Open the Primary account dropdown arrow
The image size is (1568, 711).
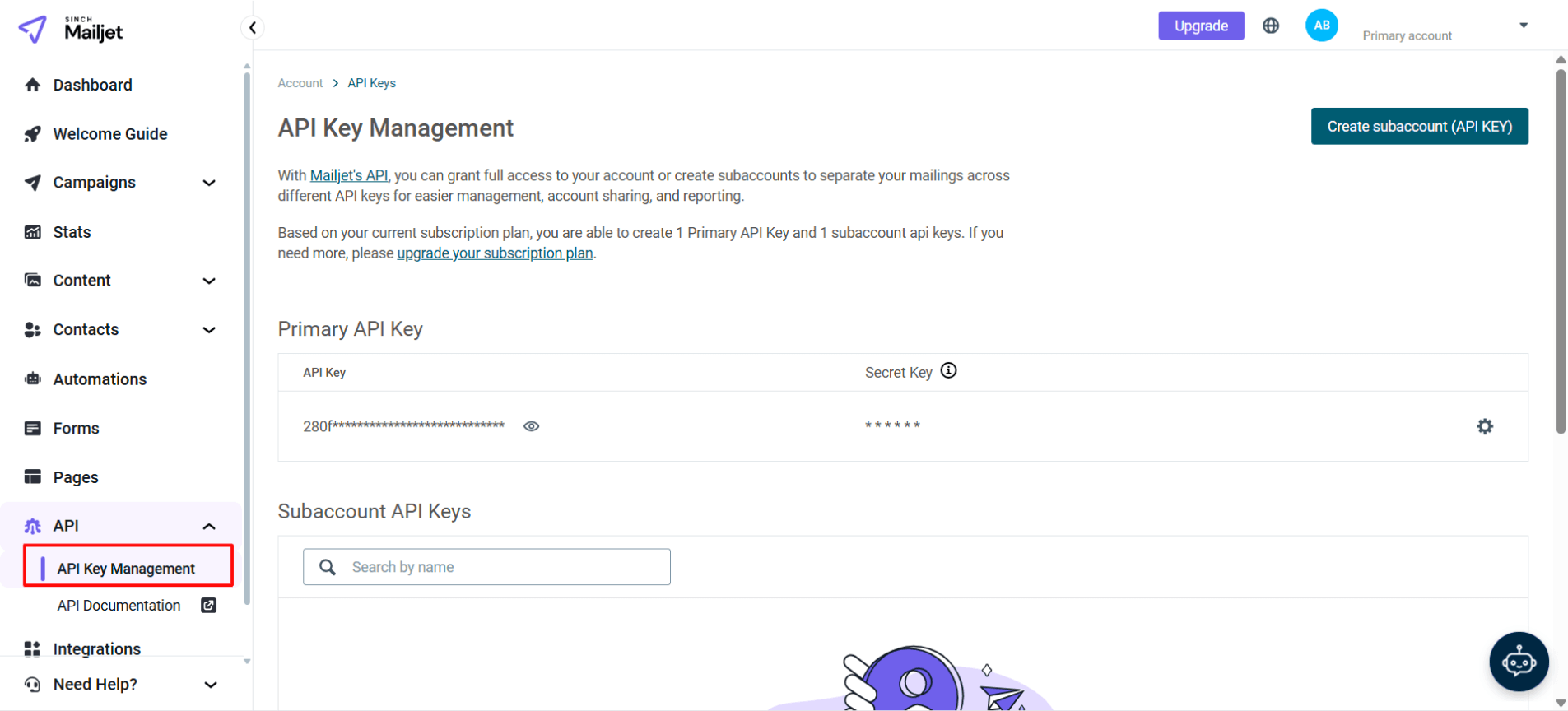point(1524,26)
